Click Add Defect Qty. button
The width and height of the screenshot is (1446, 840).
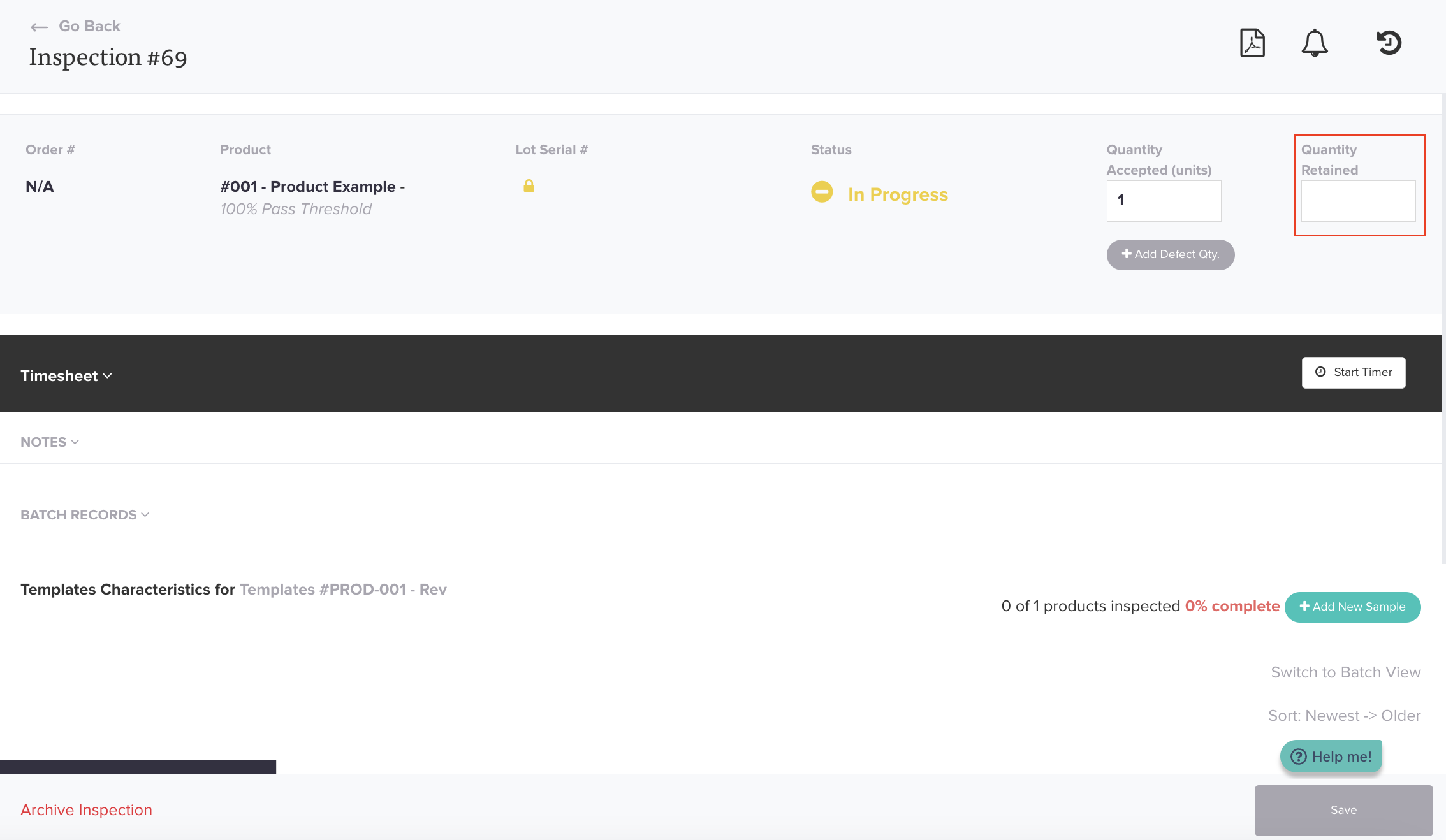1170,254
